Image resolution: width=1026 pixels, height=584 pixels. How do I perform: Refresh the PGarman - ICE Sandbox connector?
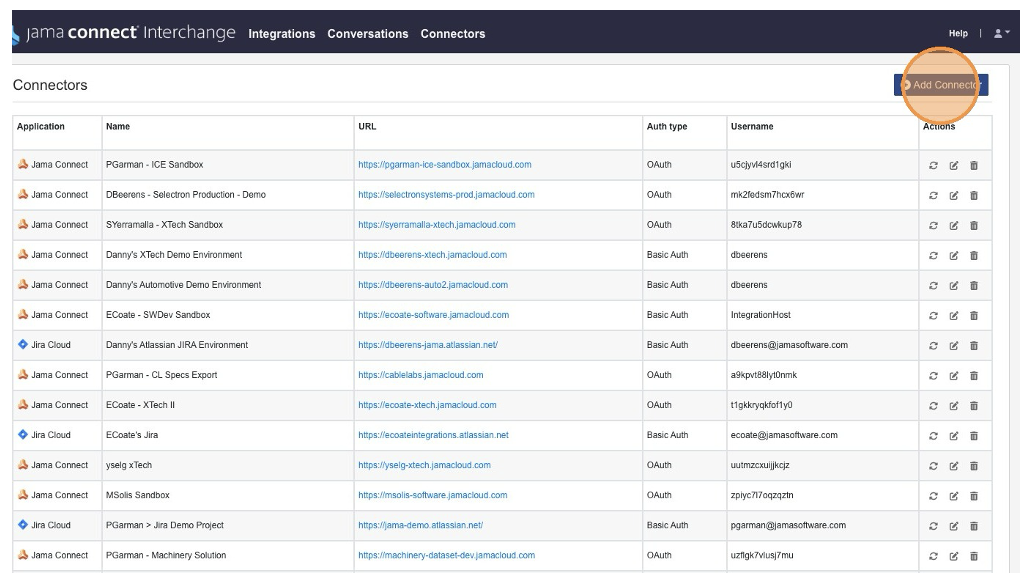pyautogui.click(x=933, y=165)
